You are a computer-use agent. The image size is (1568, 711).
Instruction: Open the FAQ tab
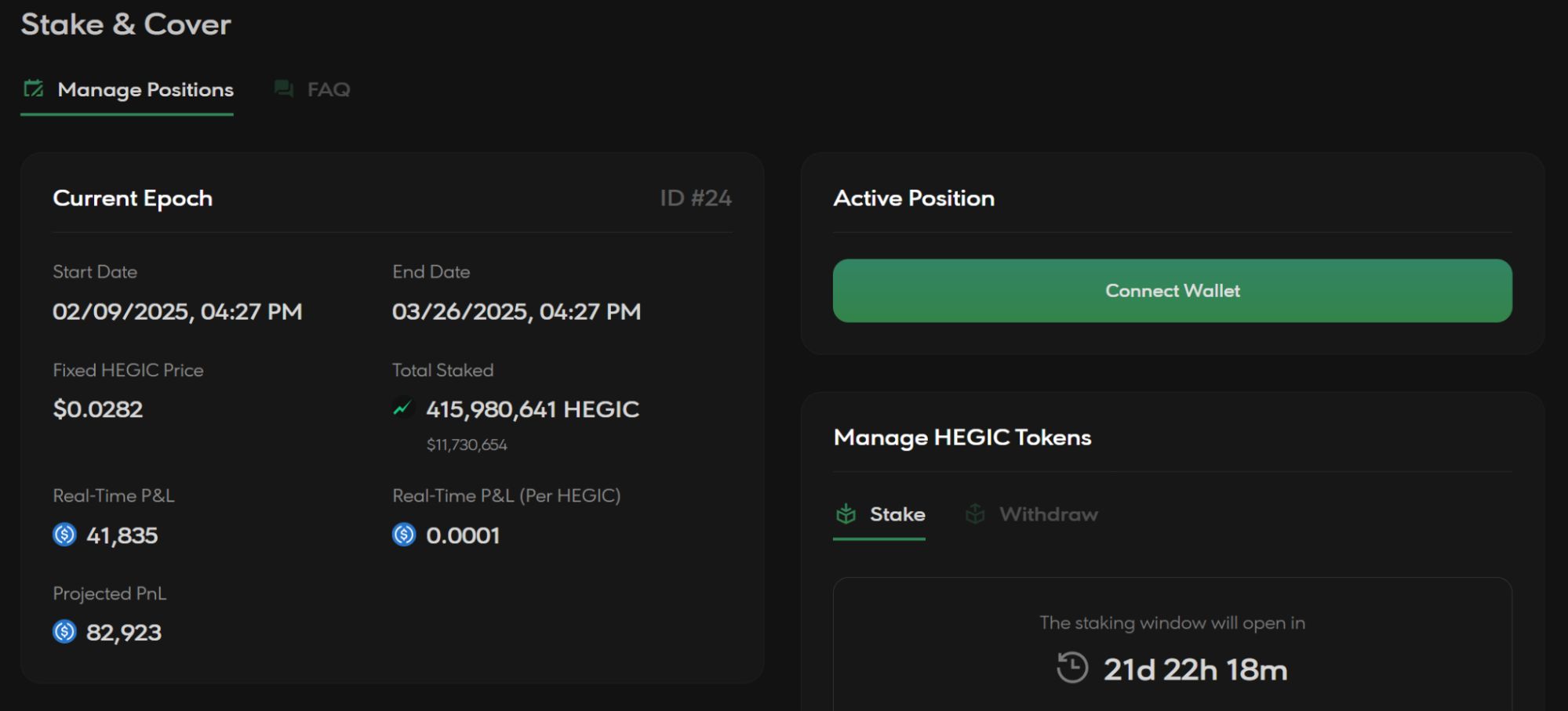[328, 89]
